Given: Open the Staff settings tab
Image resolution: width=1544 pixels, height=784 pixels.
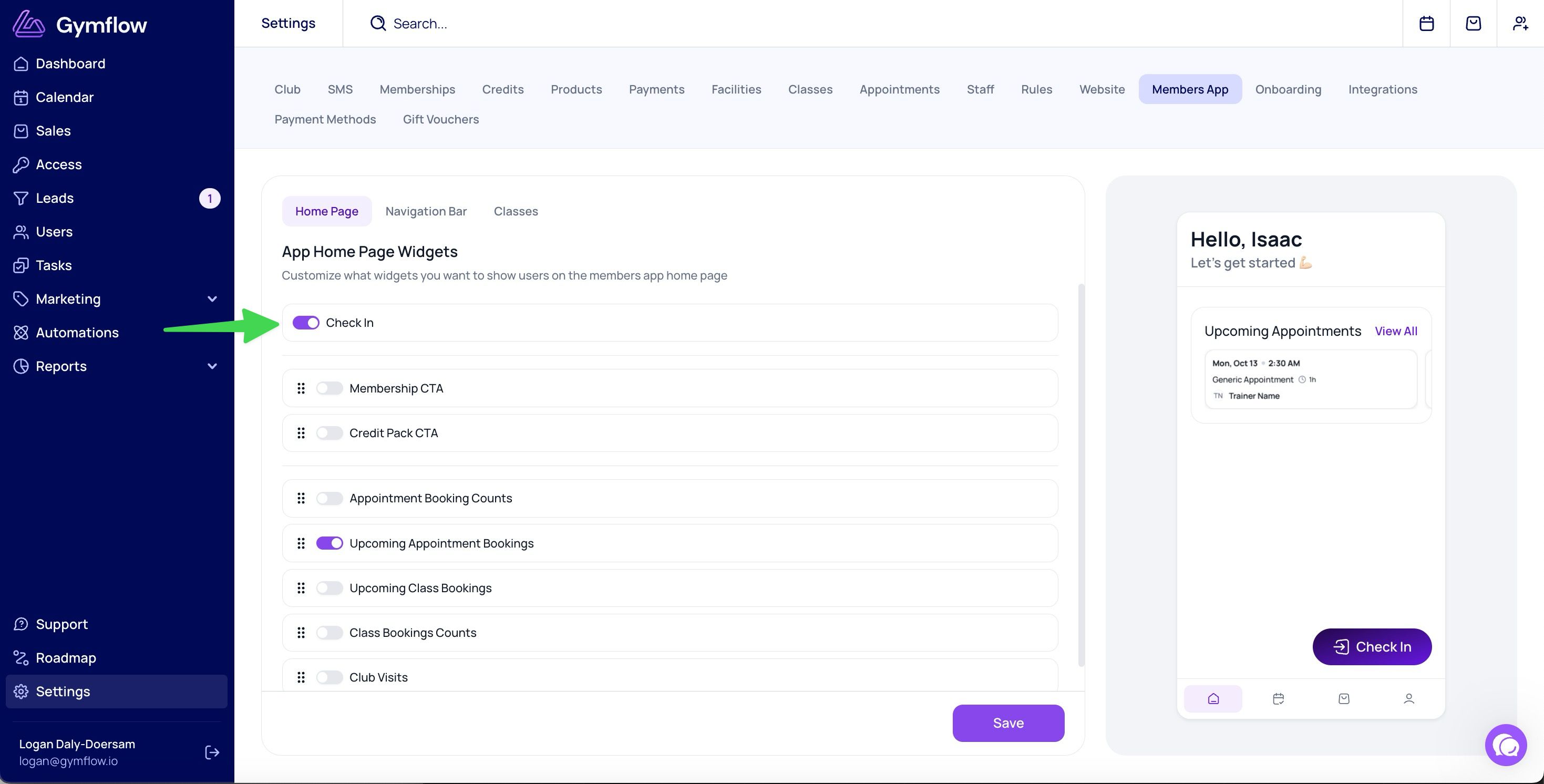Looking at the screenshot, I should point(980,89).
